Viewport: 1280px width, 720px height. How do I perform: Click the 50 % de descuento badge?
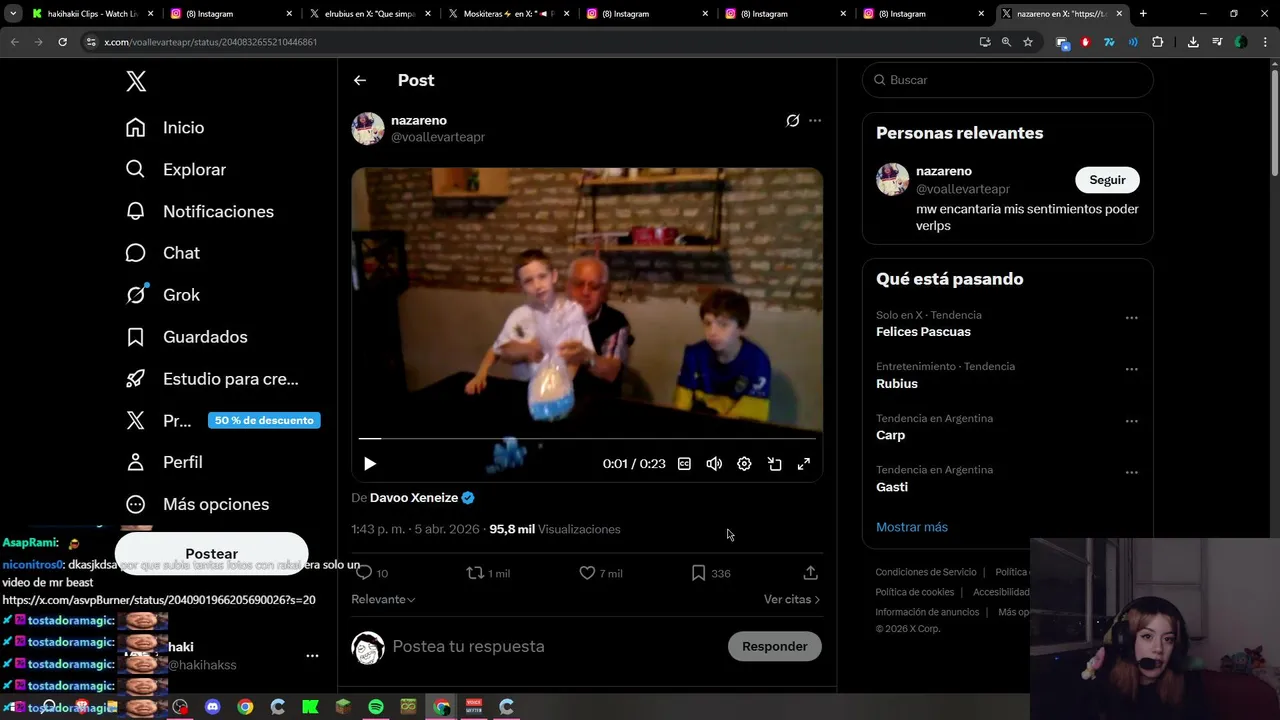[x=264, y=420]
